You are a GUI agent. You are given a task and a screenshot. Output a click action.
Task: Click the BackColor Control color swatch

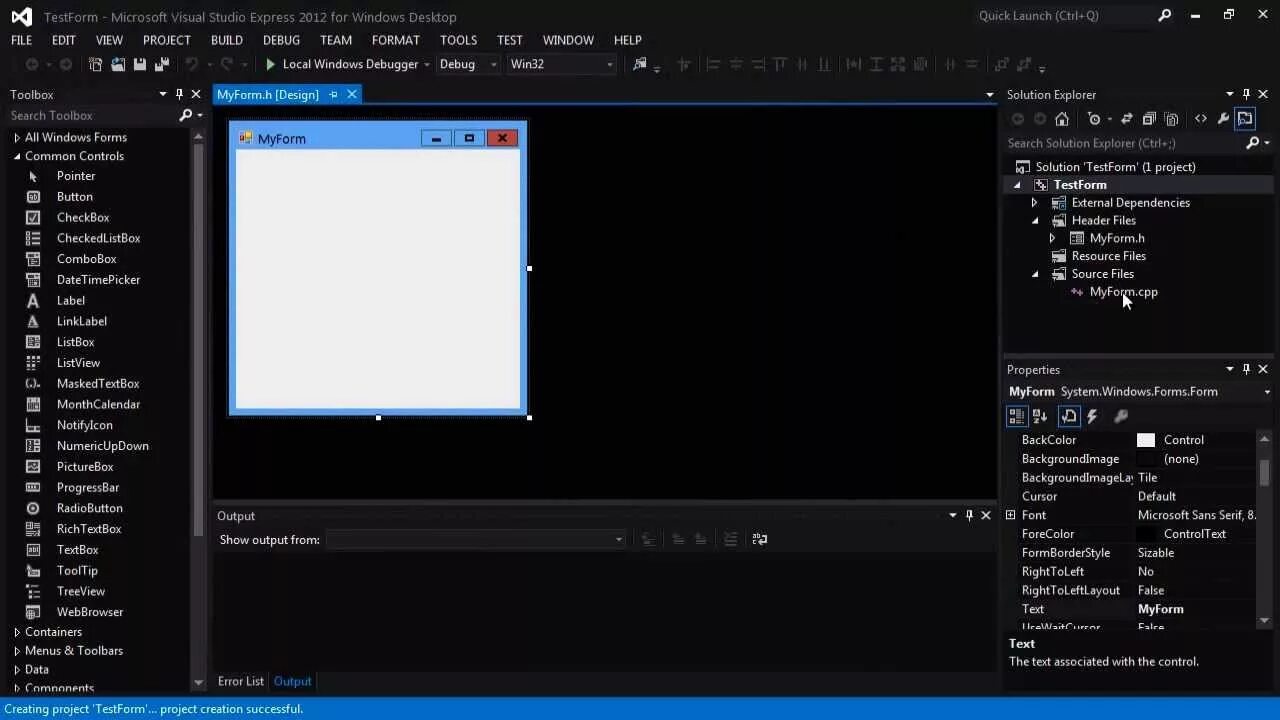point(1146,440)
